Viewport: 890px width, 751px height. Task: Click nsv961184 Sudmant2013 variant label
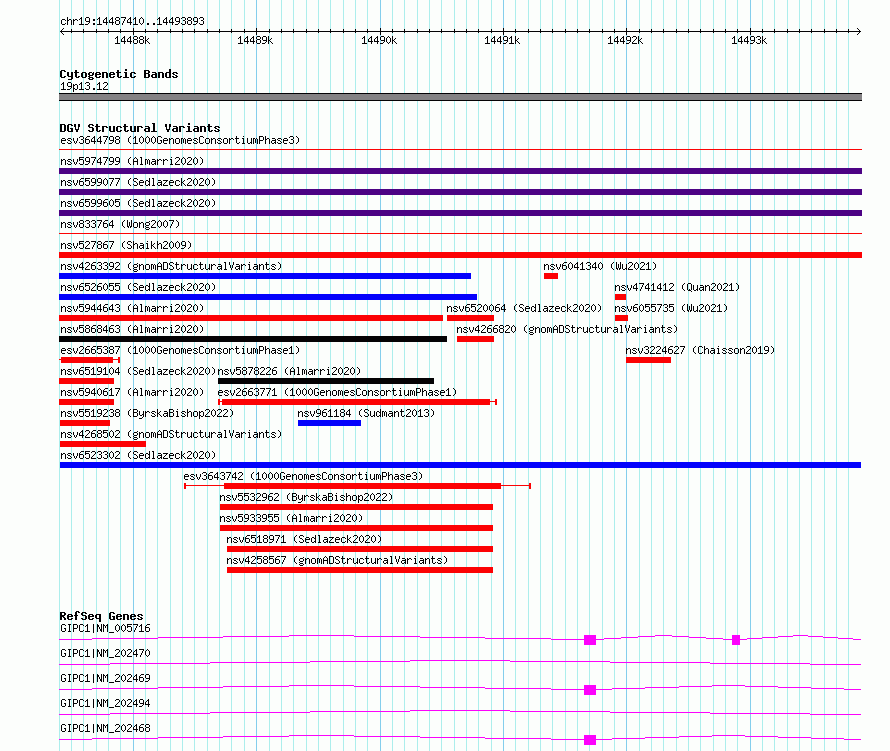[x=366, y=413]
